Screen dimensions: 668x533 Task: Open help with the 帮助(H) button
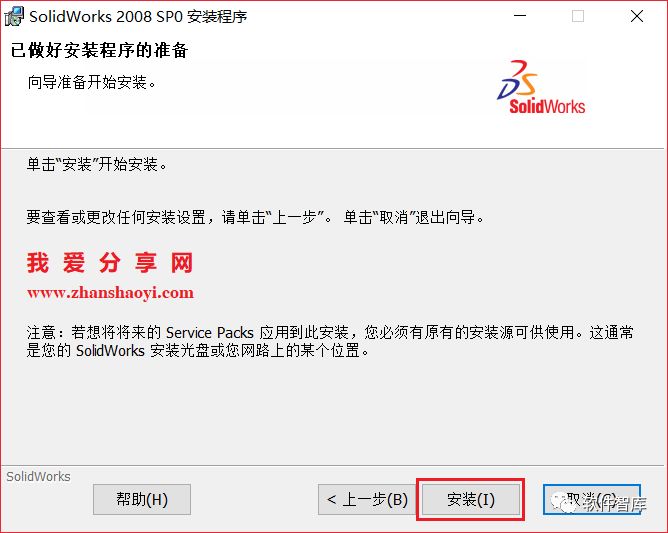coord(142,499)
